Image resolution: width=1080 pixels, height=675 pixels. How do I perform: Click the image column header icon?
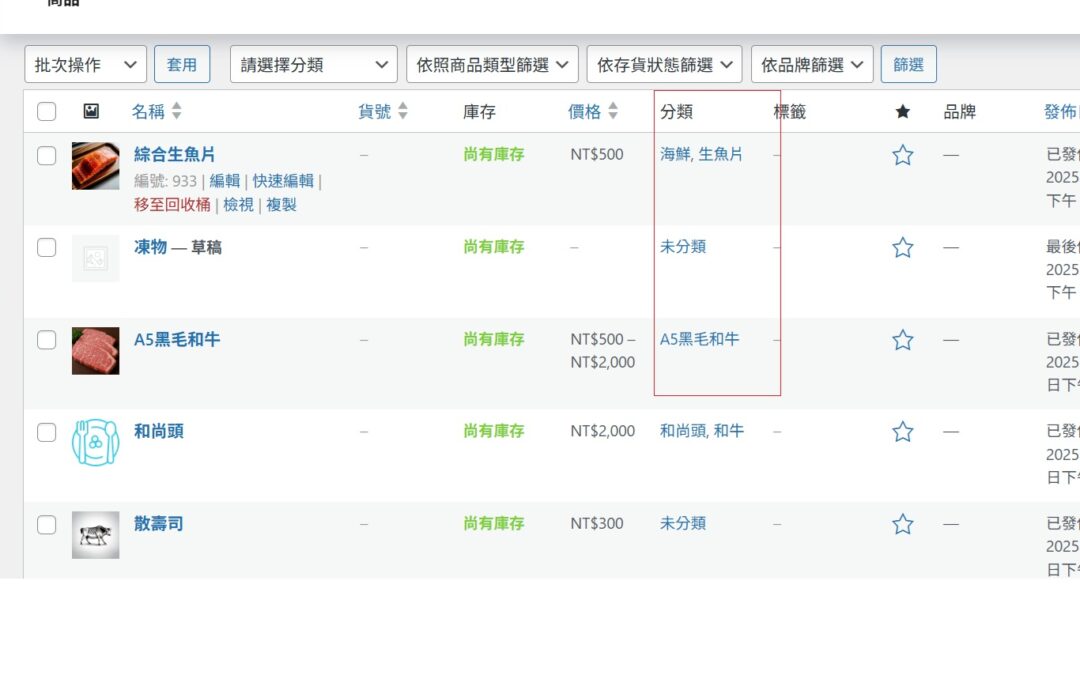[91, 111]
